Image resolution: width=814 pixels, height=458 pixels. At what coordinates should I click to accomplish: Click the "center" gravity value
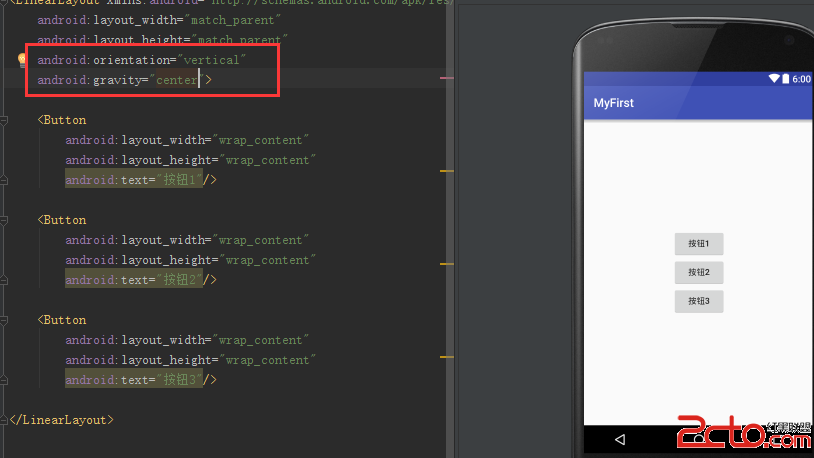(x=177, y=80)
